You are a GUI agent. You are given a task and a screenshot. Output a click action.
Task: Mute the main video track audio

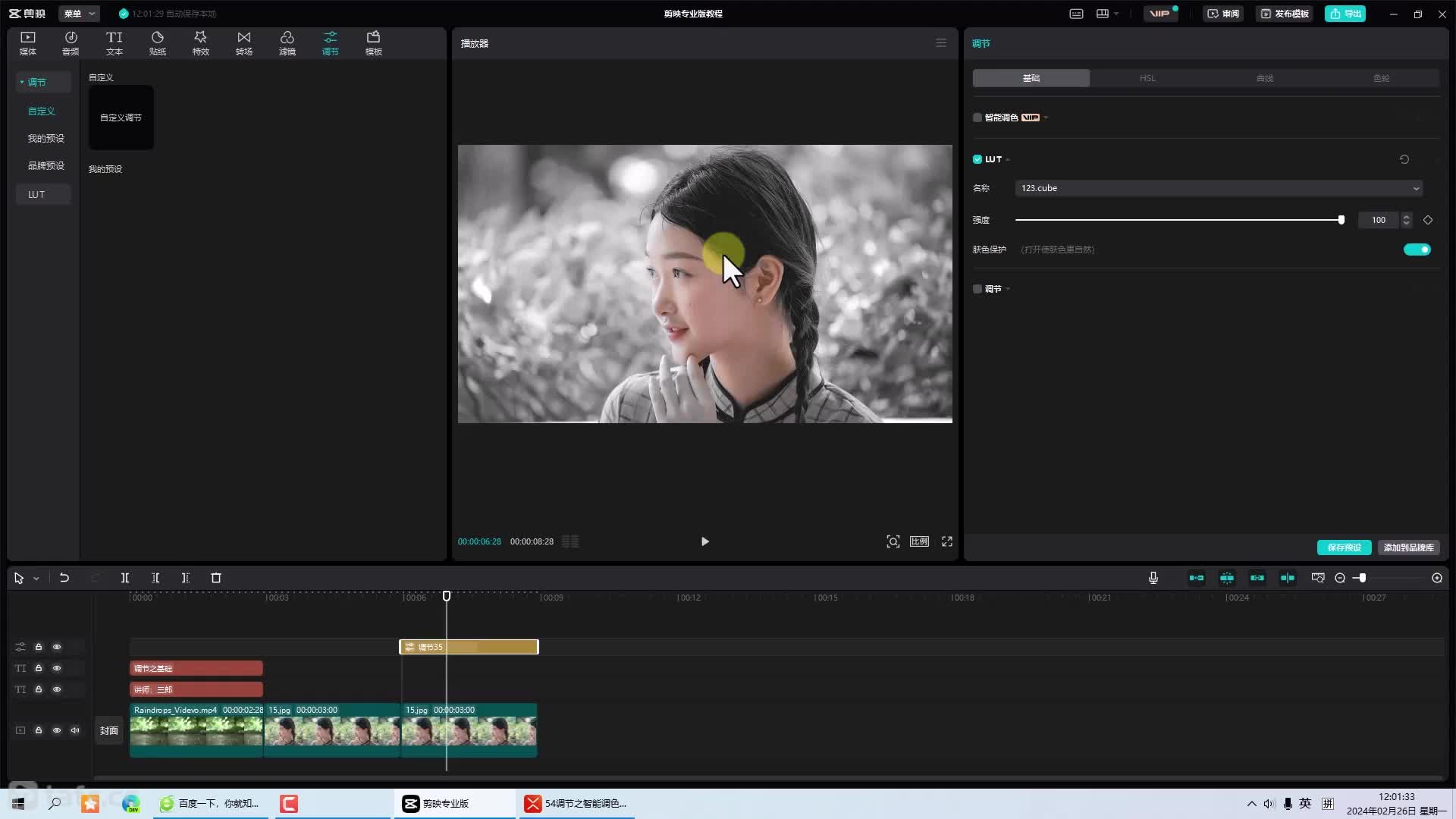pos(75,730)
